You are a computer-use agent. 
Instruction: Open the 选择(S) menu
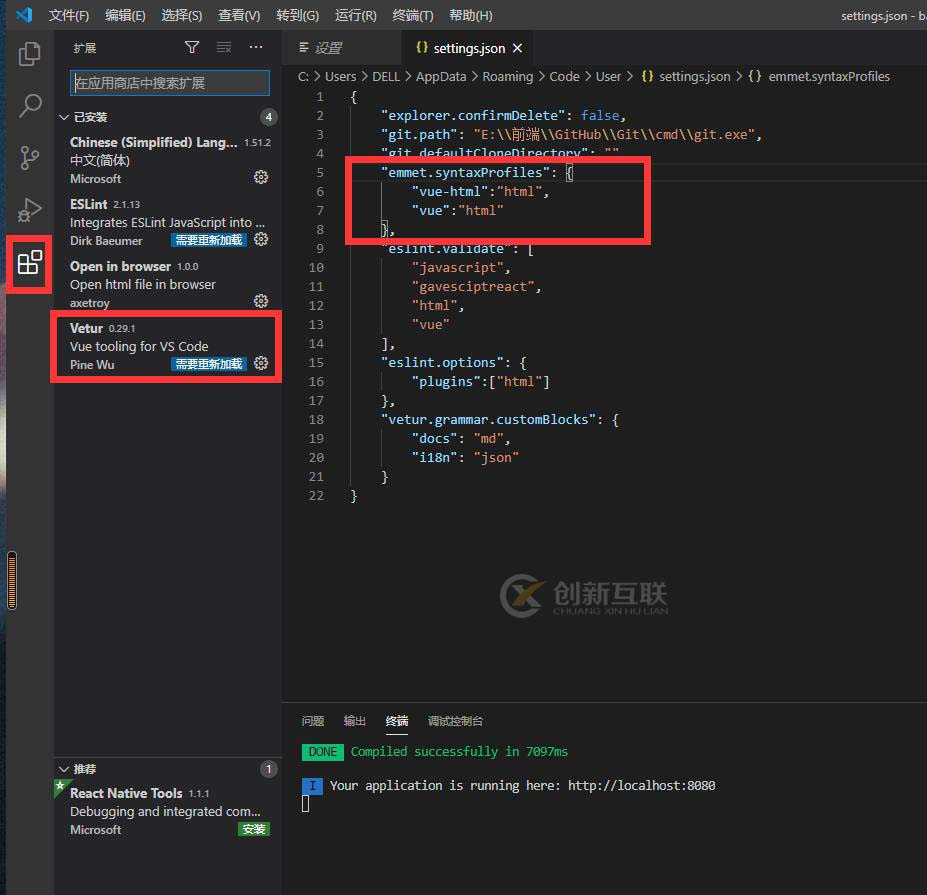point(181,15)
